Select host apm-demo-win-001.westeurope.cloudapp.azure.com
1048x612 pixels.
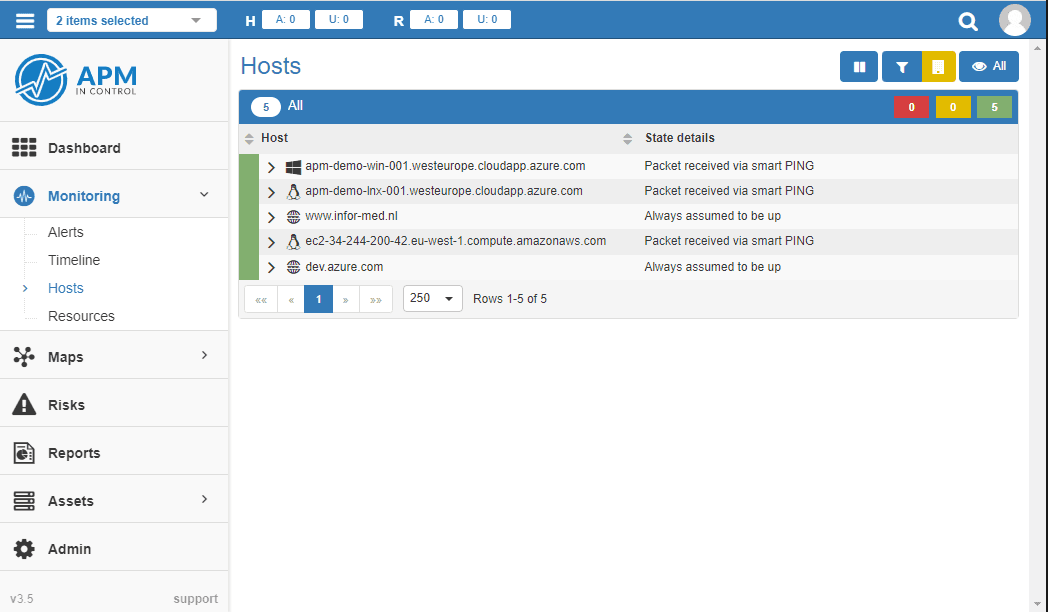click(445, 166)
